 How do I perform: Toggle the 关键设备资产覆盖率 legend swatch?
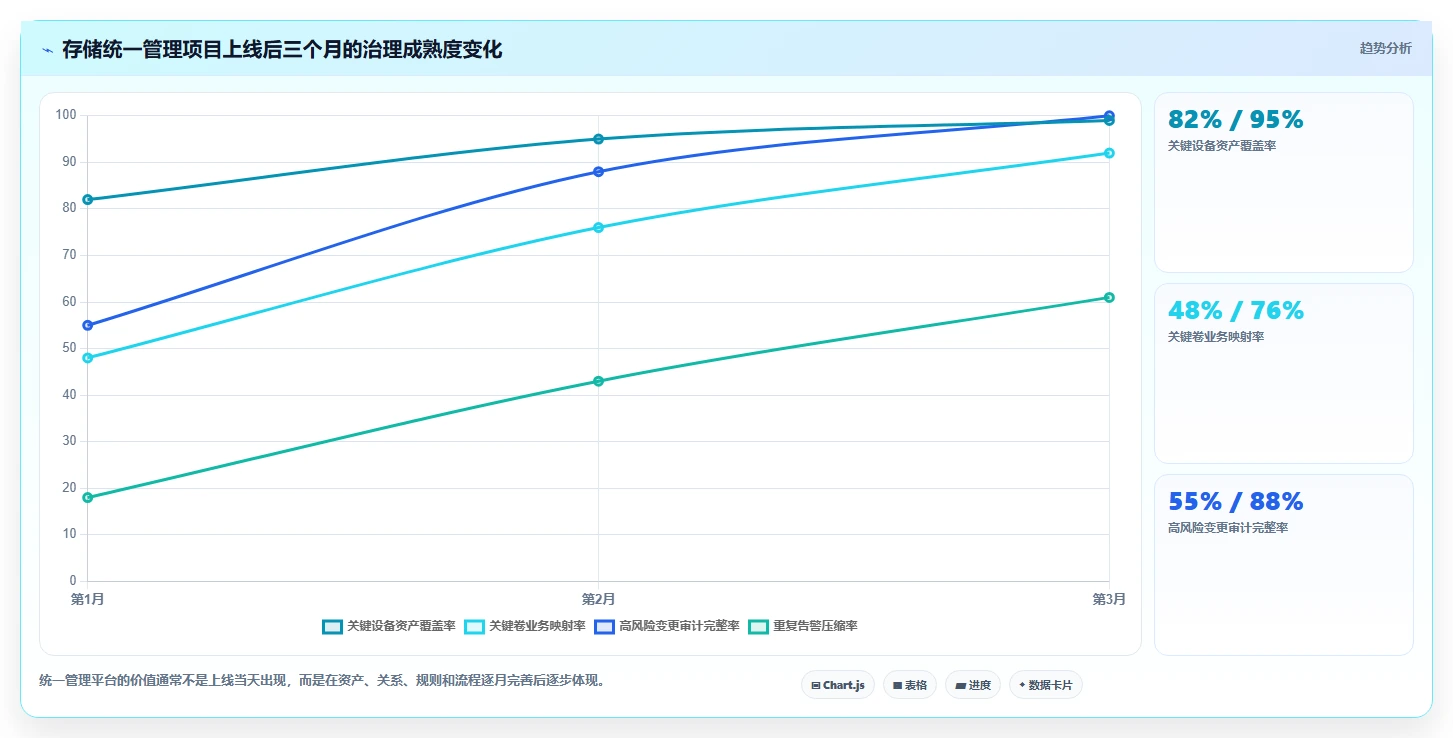click(332, 626)
